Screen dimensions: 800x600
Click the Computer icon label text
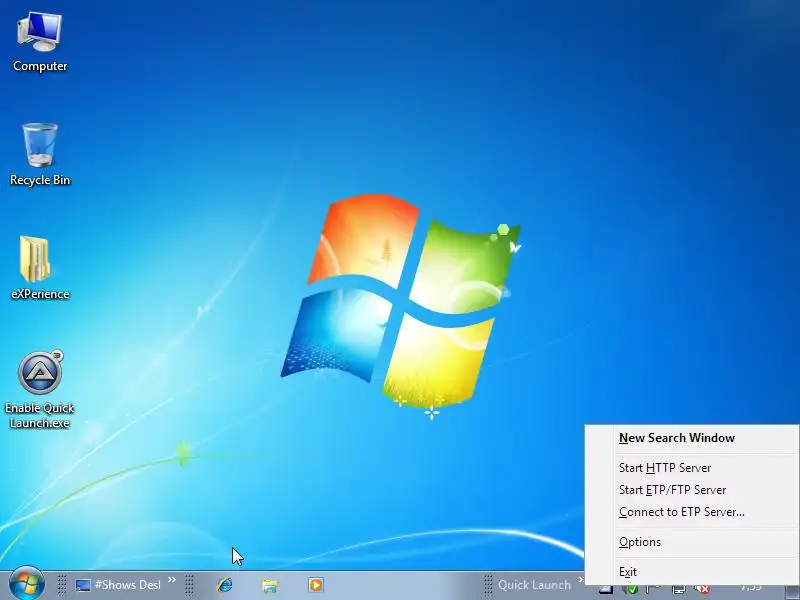pyautogui.click(x=40, y=66)
